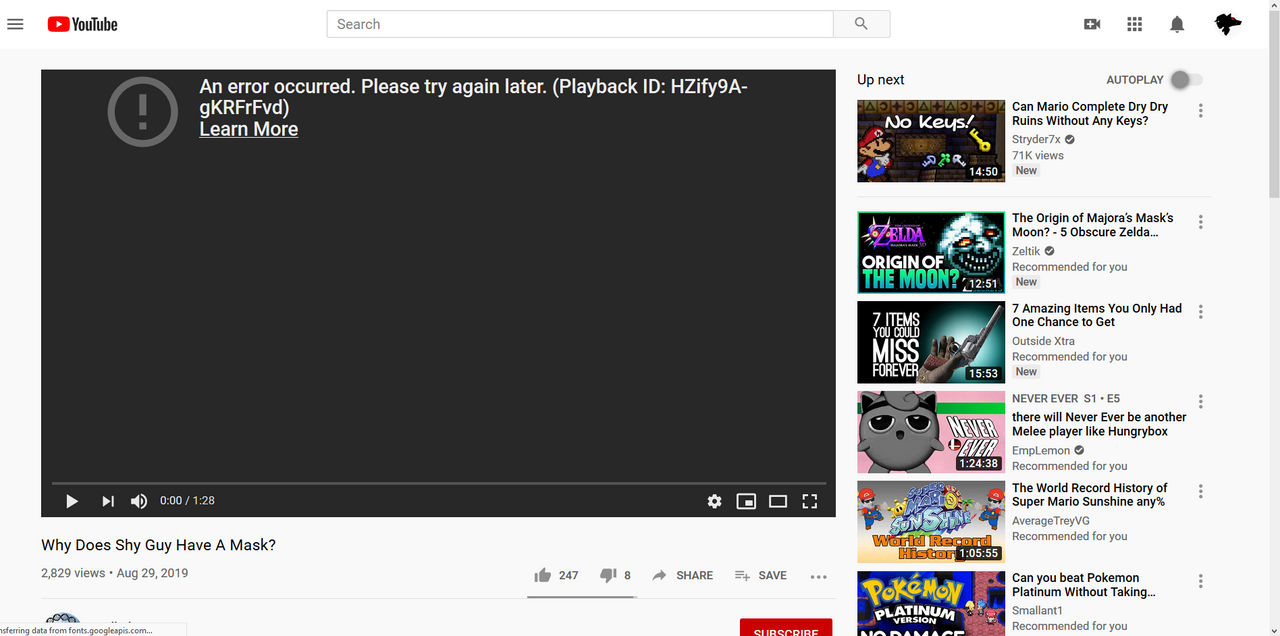Open options menu for Pokemon Platinum video
Viewport: 1280px width, 636px height.
1201,582
